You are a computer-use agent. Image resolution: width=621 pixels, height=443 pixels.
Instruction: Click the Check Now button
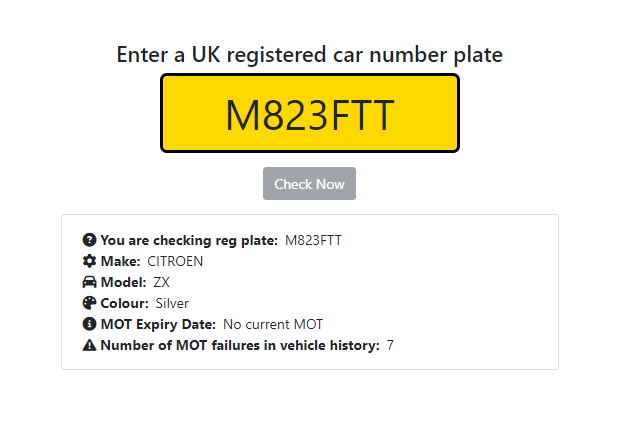[309, 184]
